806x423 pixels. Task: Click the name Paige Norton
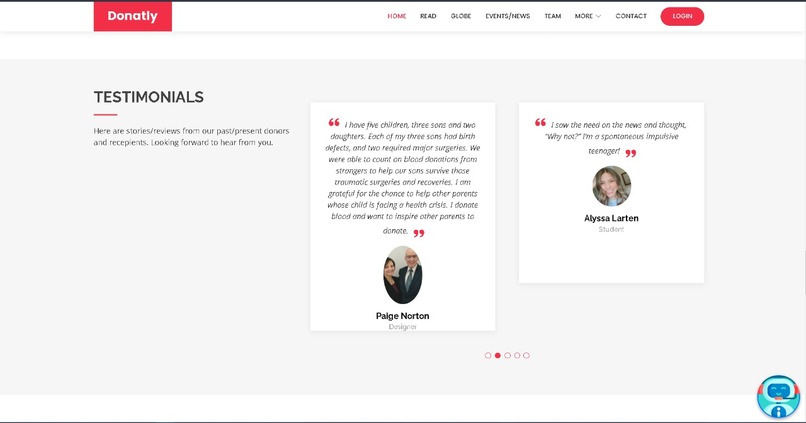pos(402,316)
